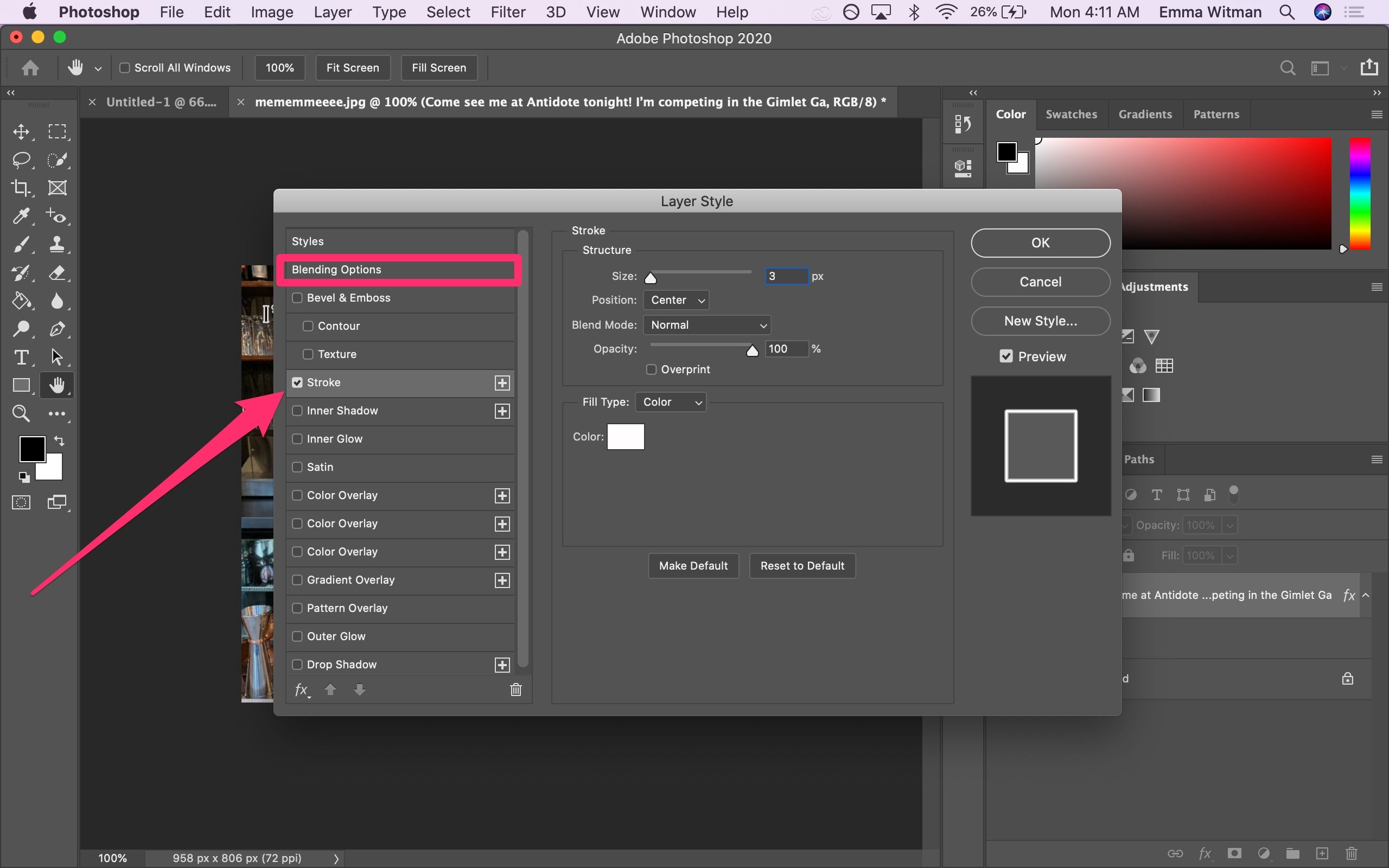Open the fx menu in Layer Style dialog
The height and width of the screenshot is (868, 1389).
(x=302, y=690)
